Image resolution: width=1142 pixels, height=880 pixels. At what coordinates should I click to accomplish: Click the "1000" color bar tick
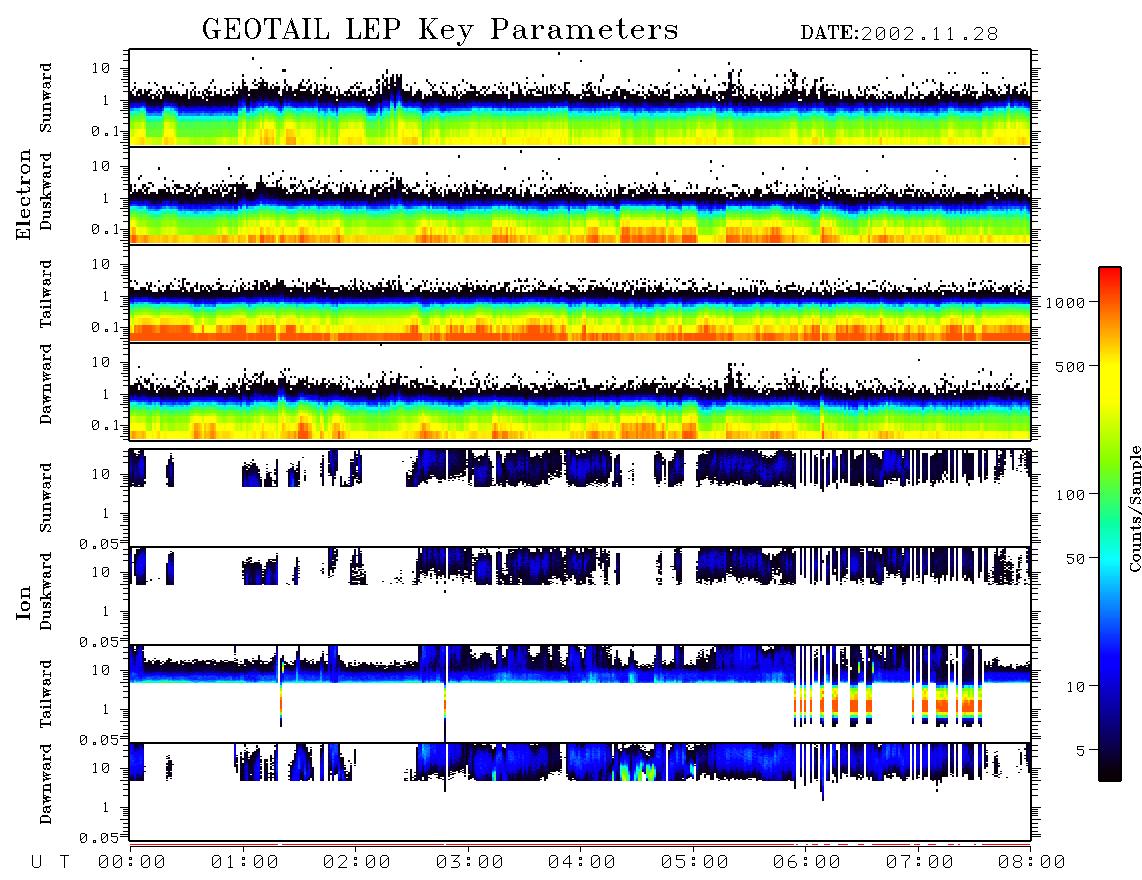pos(1065,303)
